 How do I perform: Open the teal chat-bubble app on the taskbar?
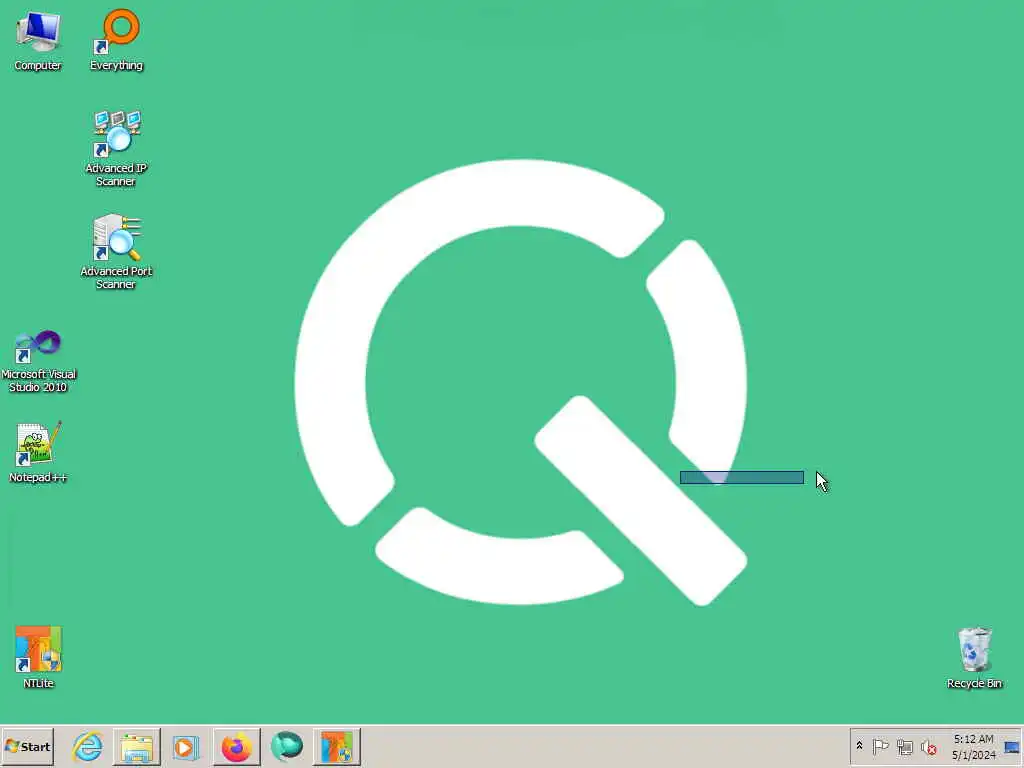coord(287,746)
